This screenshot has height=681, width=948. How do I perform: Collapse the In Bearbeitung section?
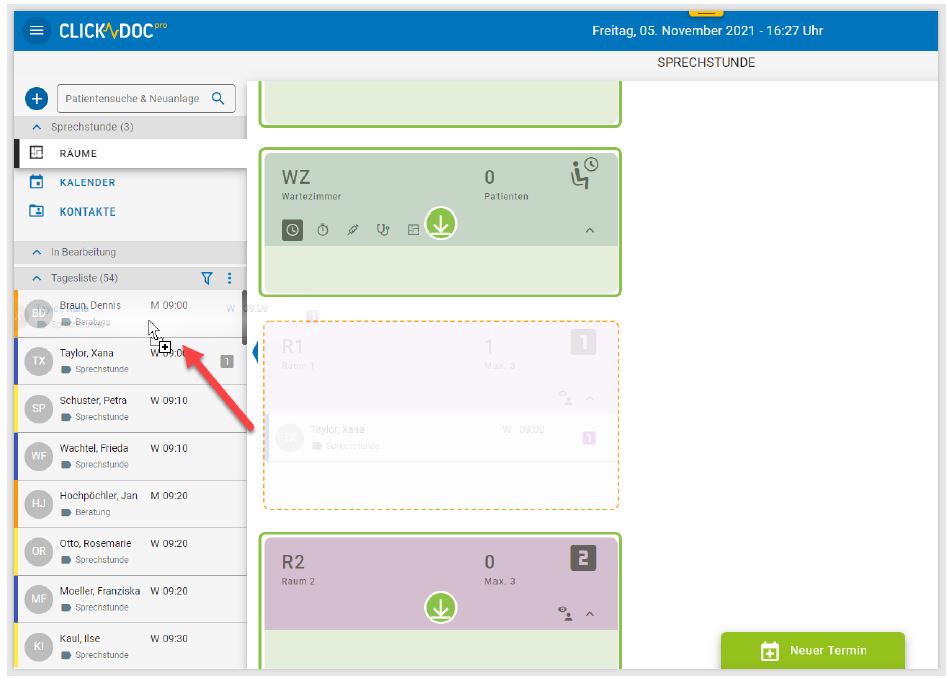pyautogui.click(x=37, y=253)
